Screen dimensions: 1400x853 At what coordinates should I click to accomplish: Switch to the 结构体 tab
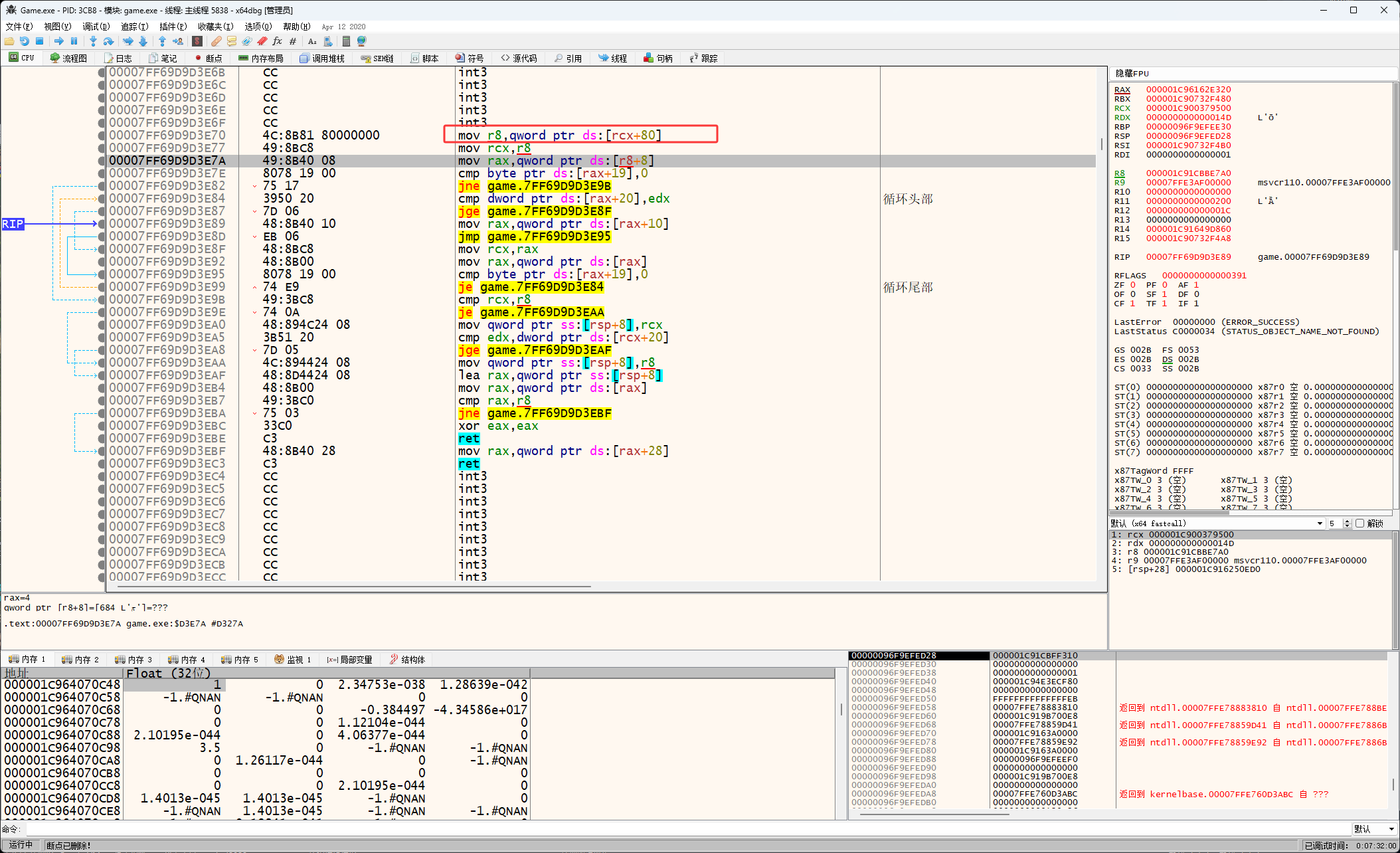407,660
